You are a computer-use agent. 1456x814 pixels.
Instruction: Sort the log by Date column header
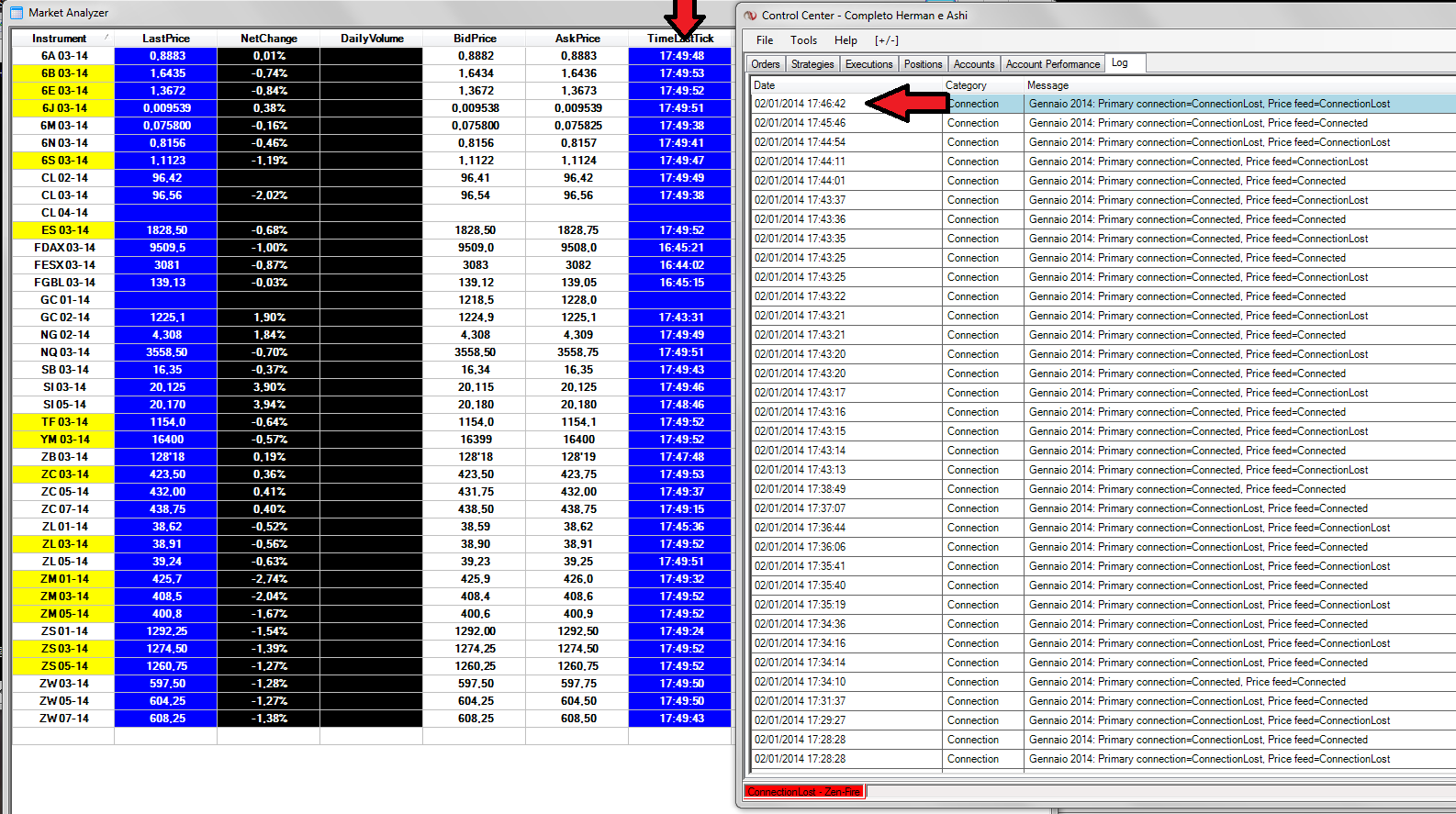tap(846, 85)
